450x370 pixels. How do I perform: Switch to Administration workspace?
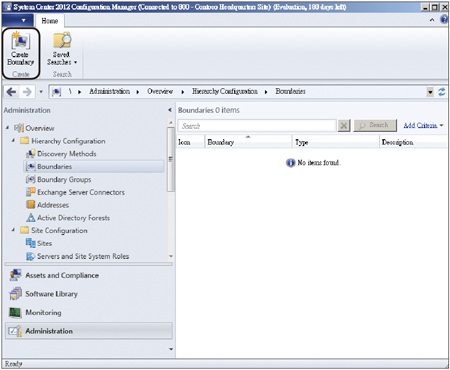[x=89, y=331]
